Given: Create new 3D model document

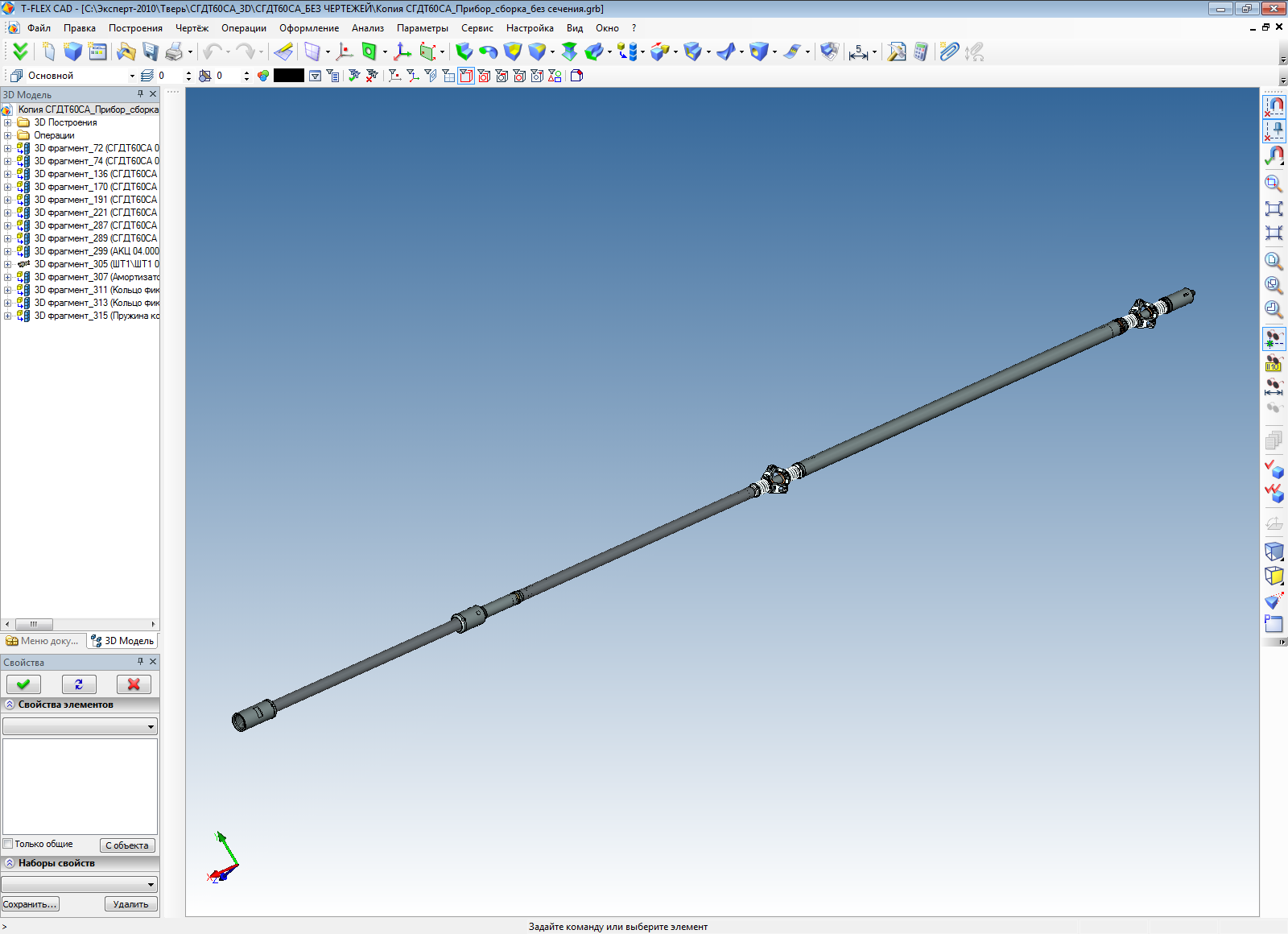Looking at the screenshot, I should tap(73, 52).
